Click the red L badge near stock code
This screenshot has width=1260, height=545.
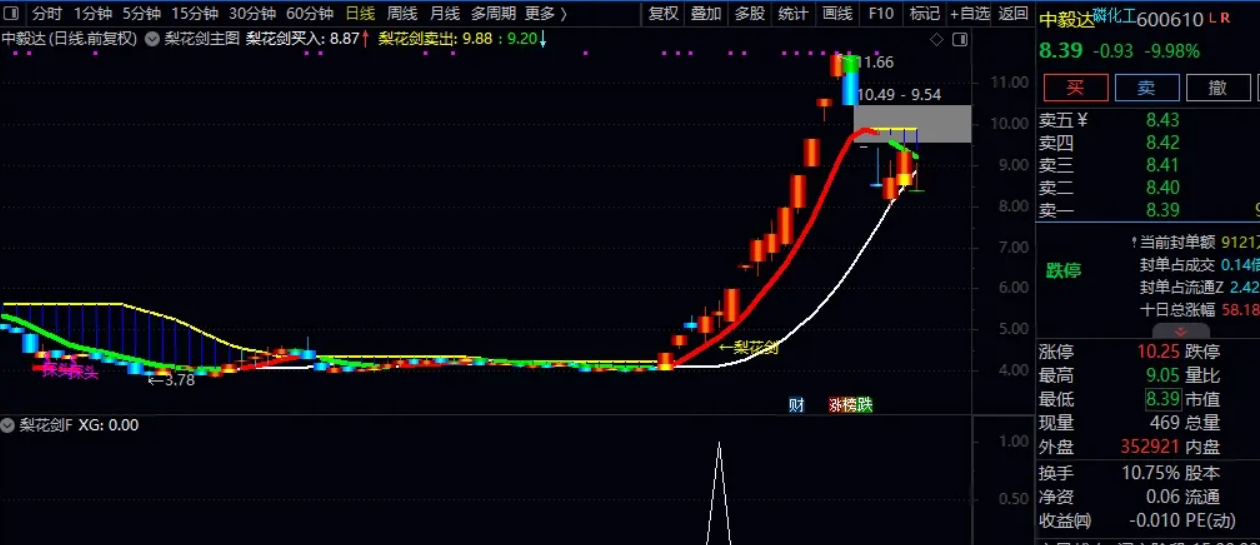(x=1213, y=19)
